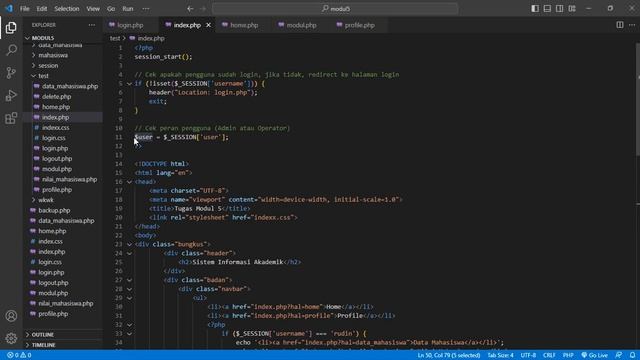
Task: Open notifications bell in status bar
Action: (632, 355)
